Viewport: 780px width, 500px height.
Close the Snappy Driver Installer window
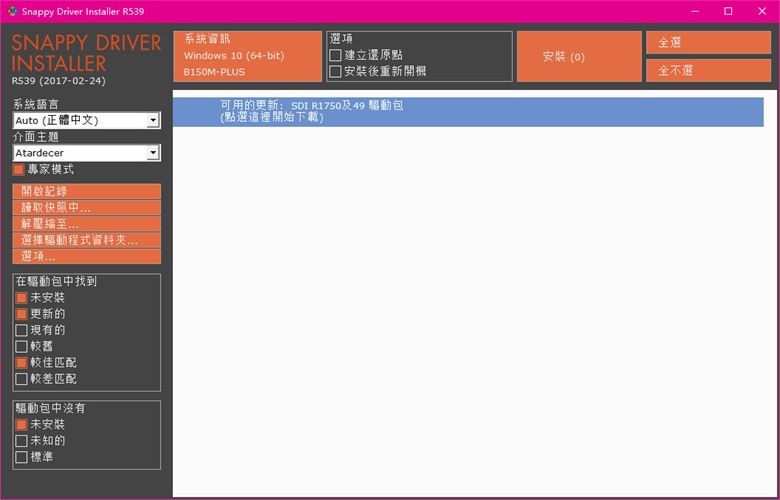click(x=762, y=11)
